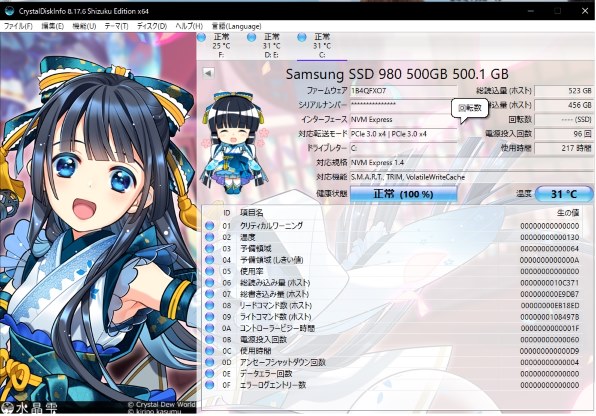Click status icon for 08 リードコマンド数

[209, 305]
